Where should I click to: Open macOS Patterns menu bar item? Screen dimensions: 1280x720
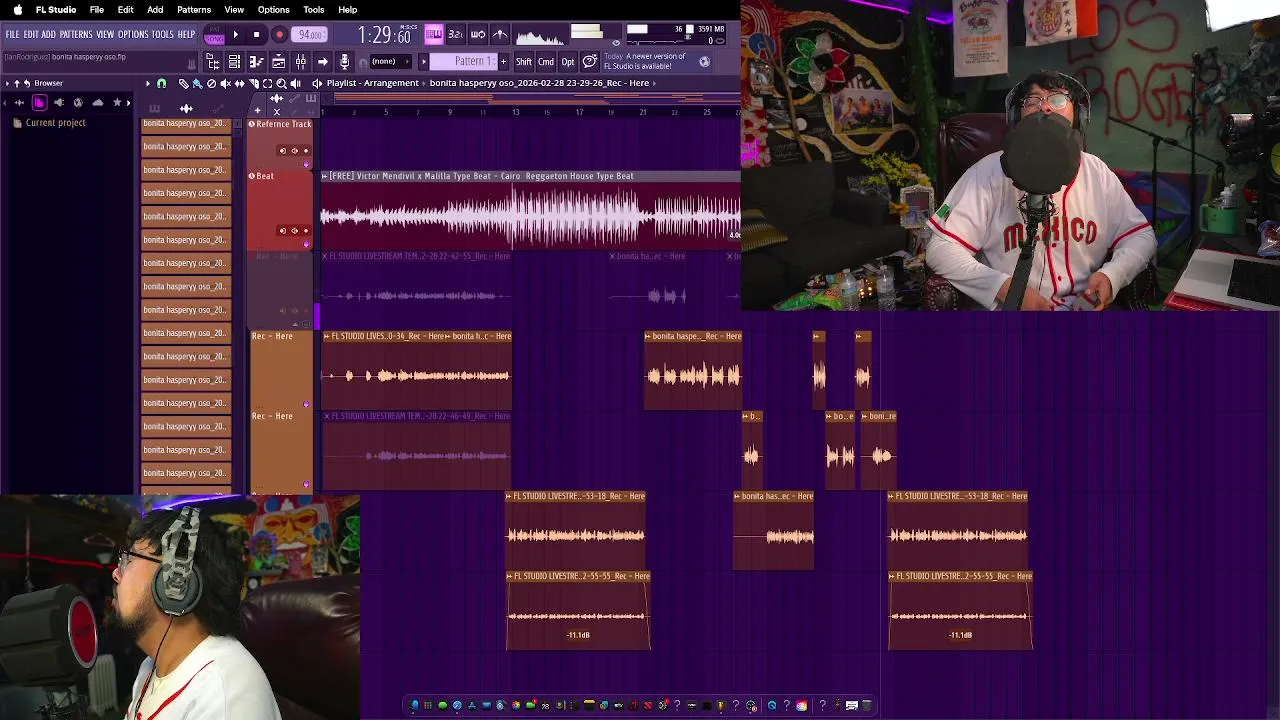pyautogui.click(x=194, y=10)
